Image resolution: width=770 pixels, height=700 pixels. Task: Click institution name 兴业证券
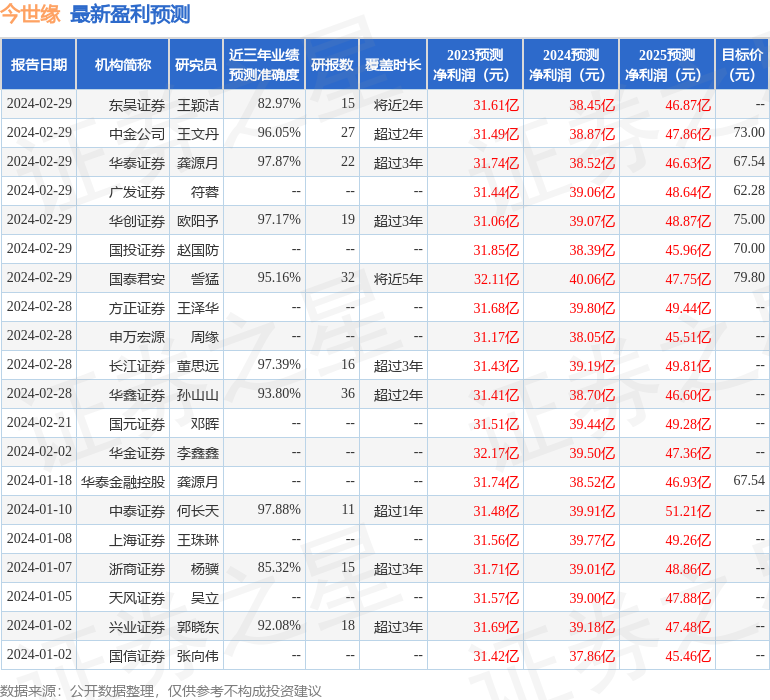coord(137,627)
